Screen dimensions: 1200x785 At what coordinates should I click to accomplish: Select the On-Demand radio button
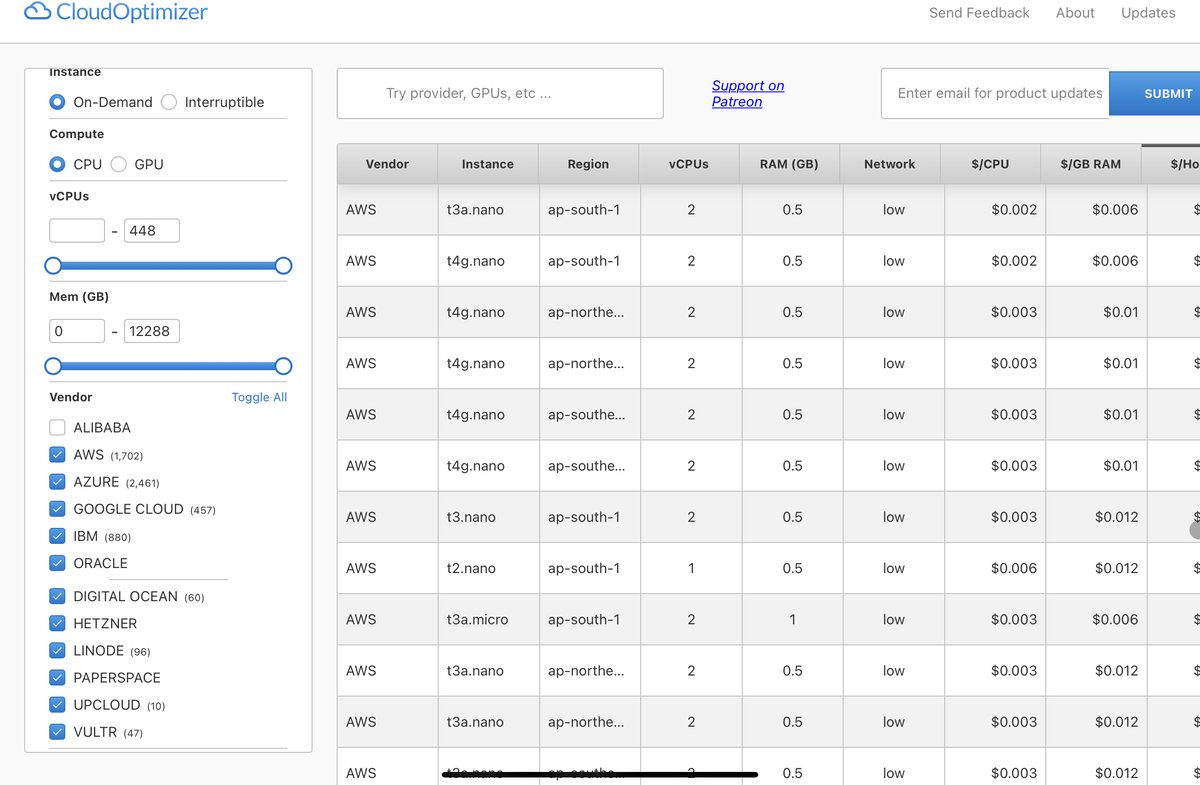click(58, 102)
